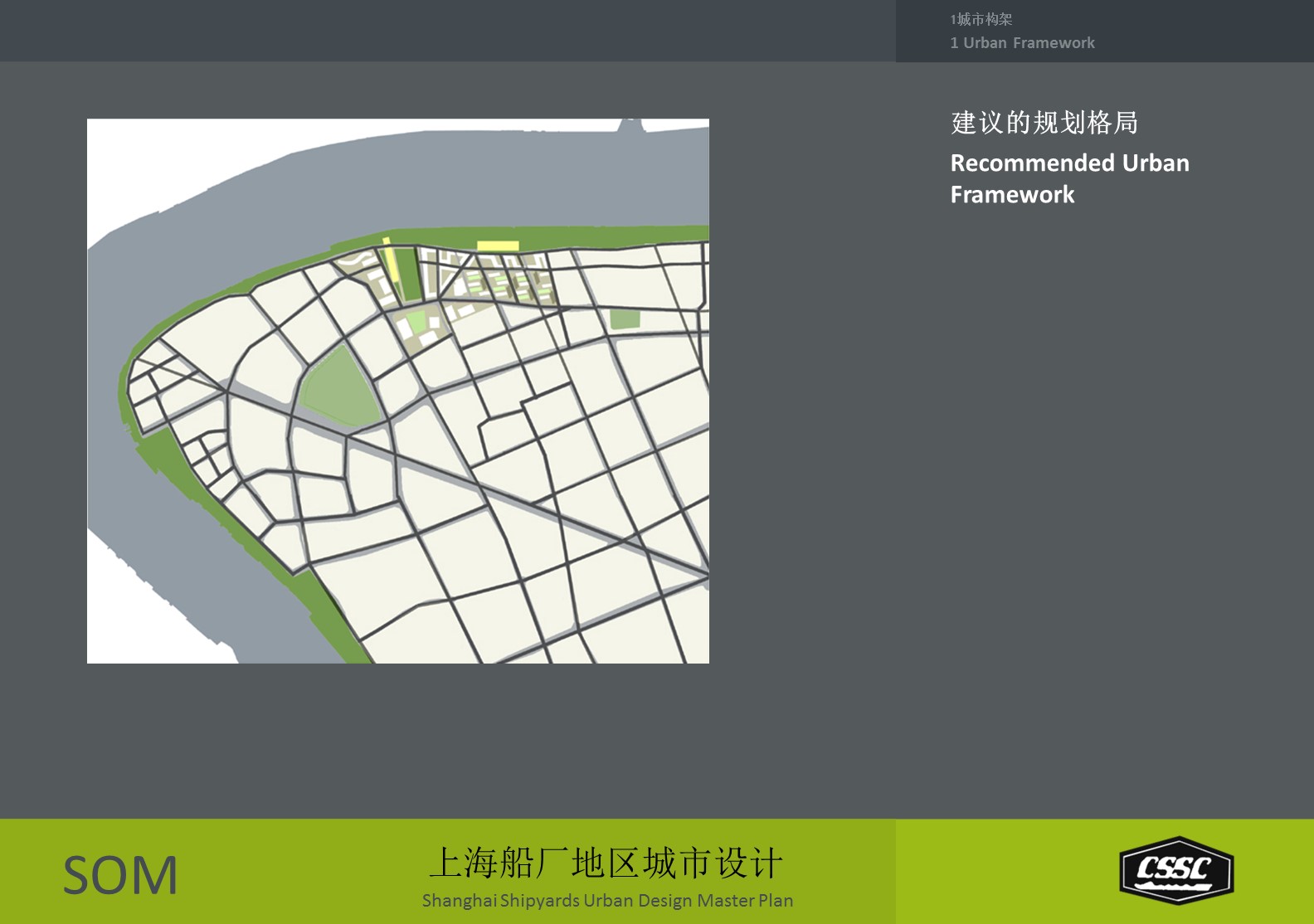
Task: Click the '建议的规划格局' heading
Action: click(x=1044, y=123)
